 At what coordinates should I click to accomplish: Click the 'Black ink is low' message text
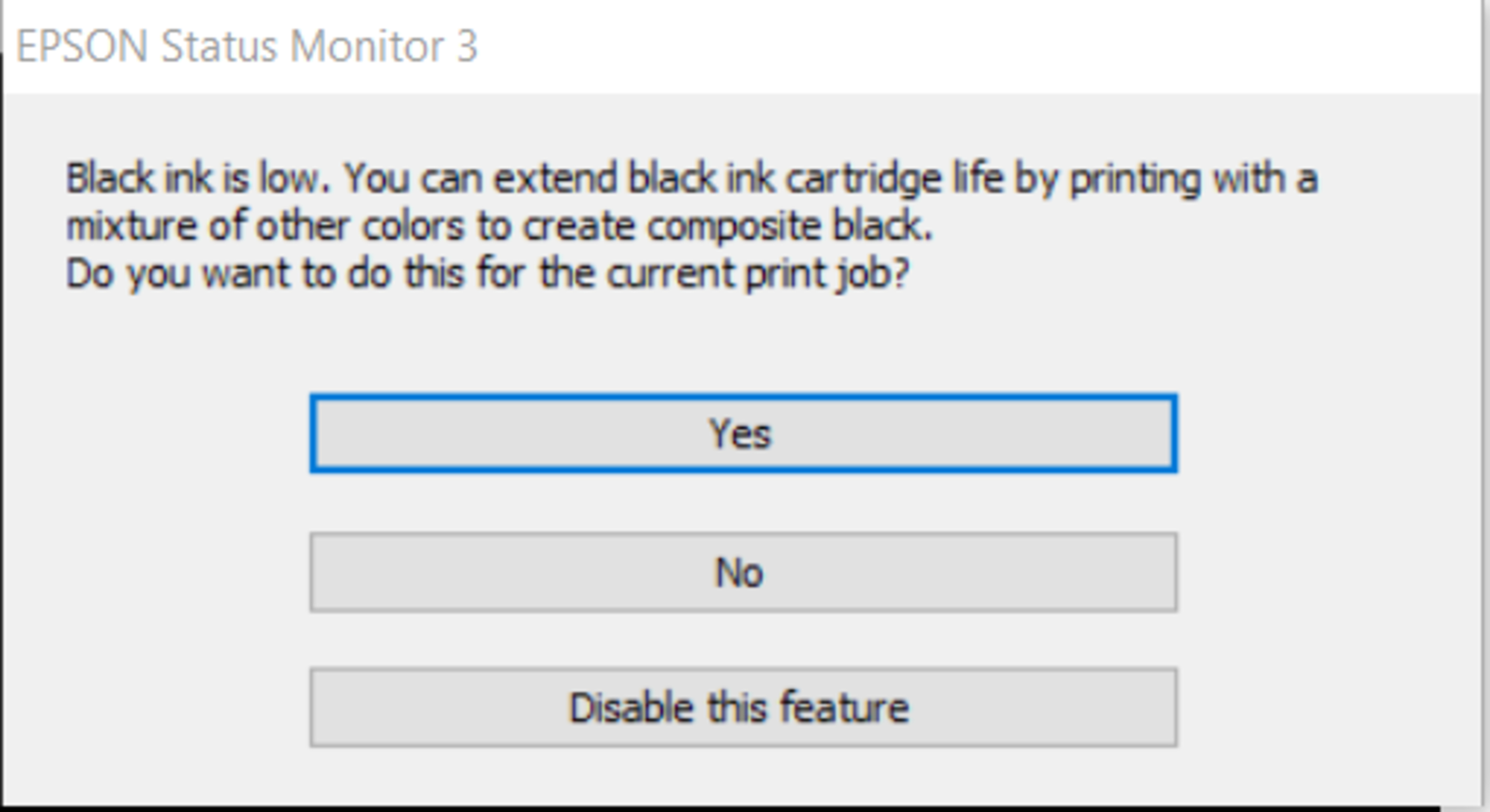click(x=691, y=179)
